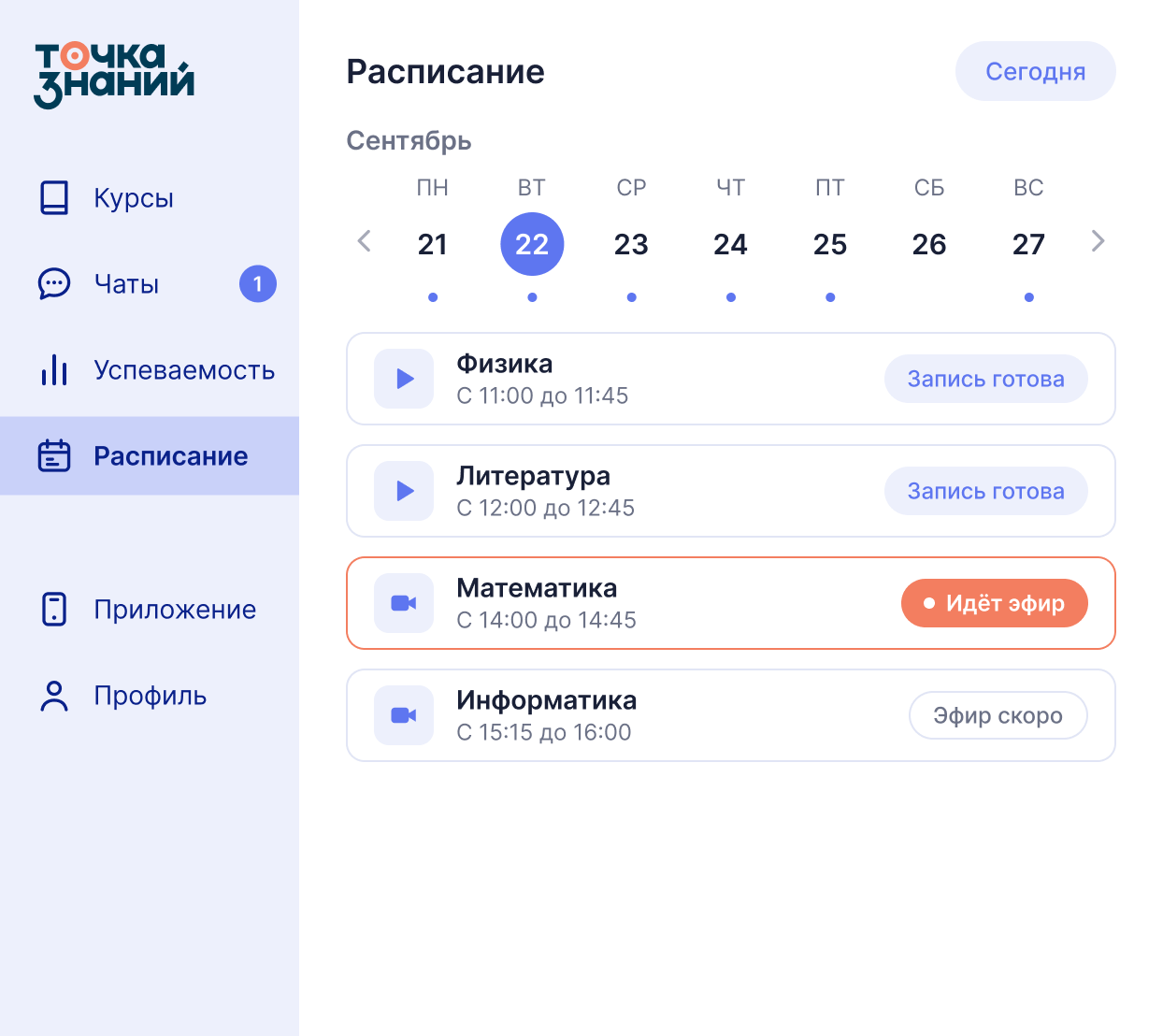The width and height of the screenshot is (1163, 1036).
Task: Select Sunday 27 in the calendar
Action: [1028, 244]
